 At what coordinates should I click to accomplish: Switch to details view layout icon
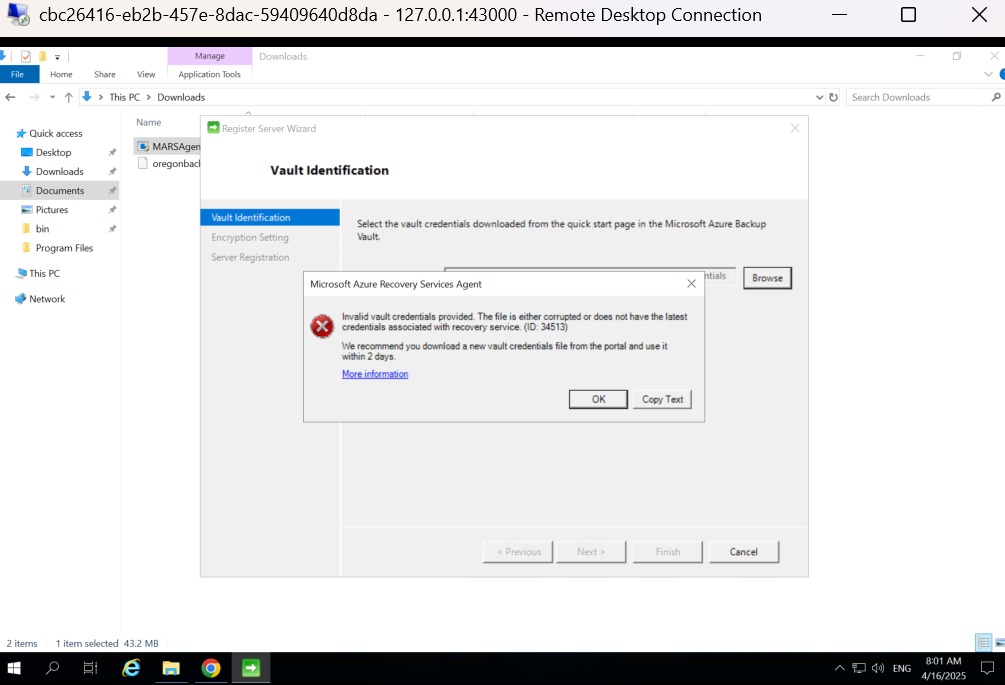[x=983, y=643]
